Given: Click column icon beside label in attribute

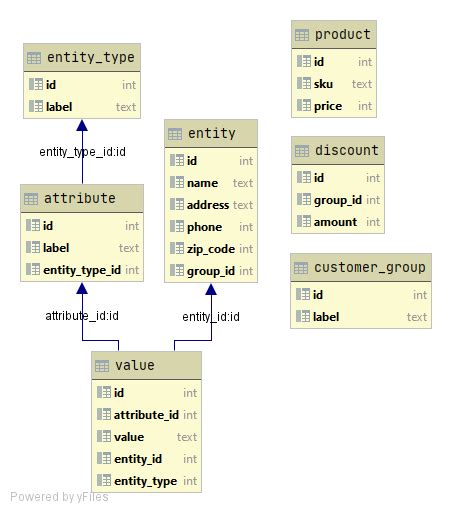Looking at the screenshot, I should (x=33, y=247).
